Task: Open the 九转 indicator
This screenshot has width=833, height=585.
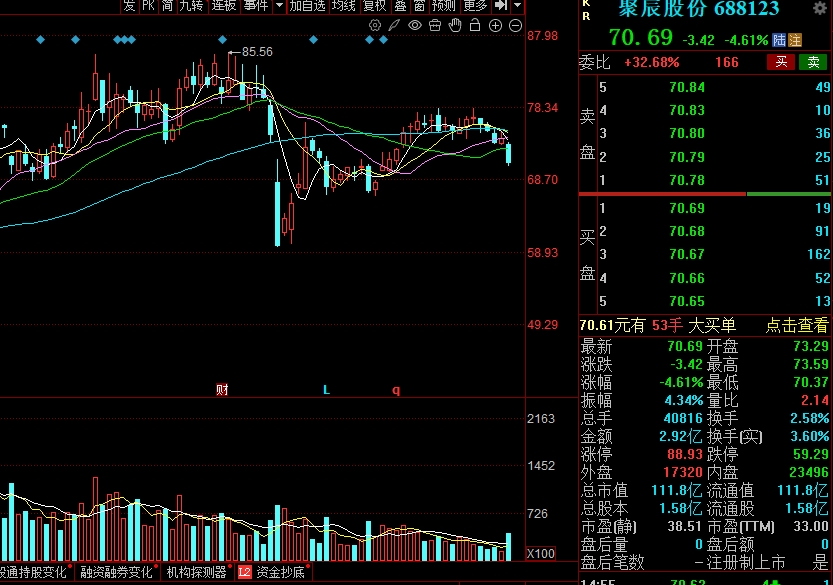Action: 191,6
